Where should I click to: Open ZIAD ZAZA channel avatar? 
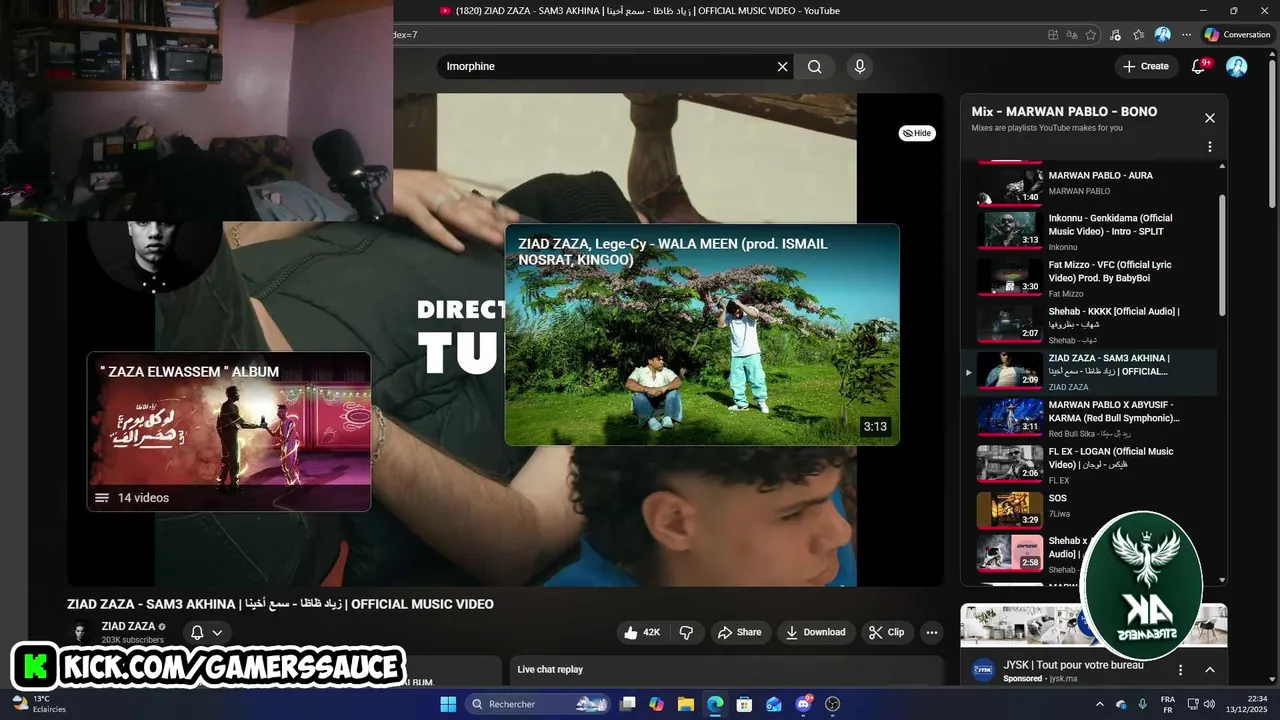point(80,632)
